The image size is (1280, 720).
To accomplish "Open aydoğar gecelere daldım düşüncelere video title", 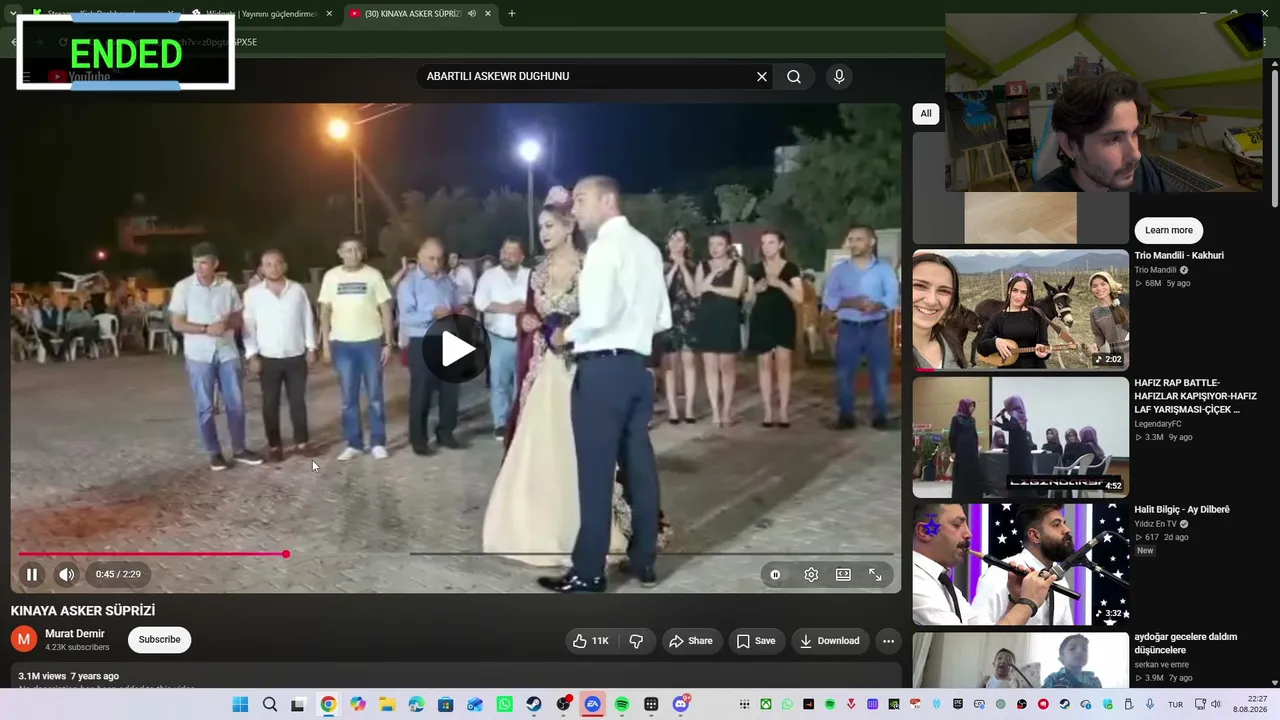I will coord(1186,643).
